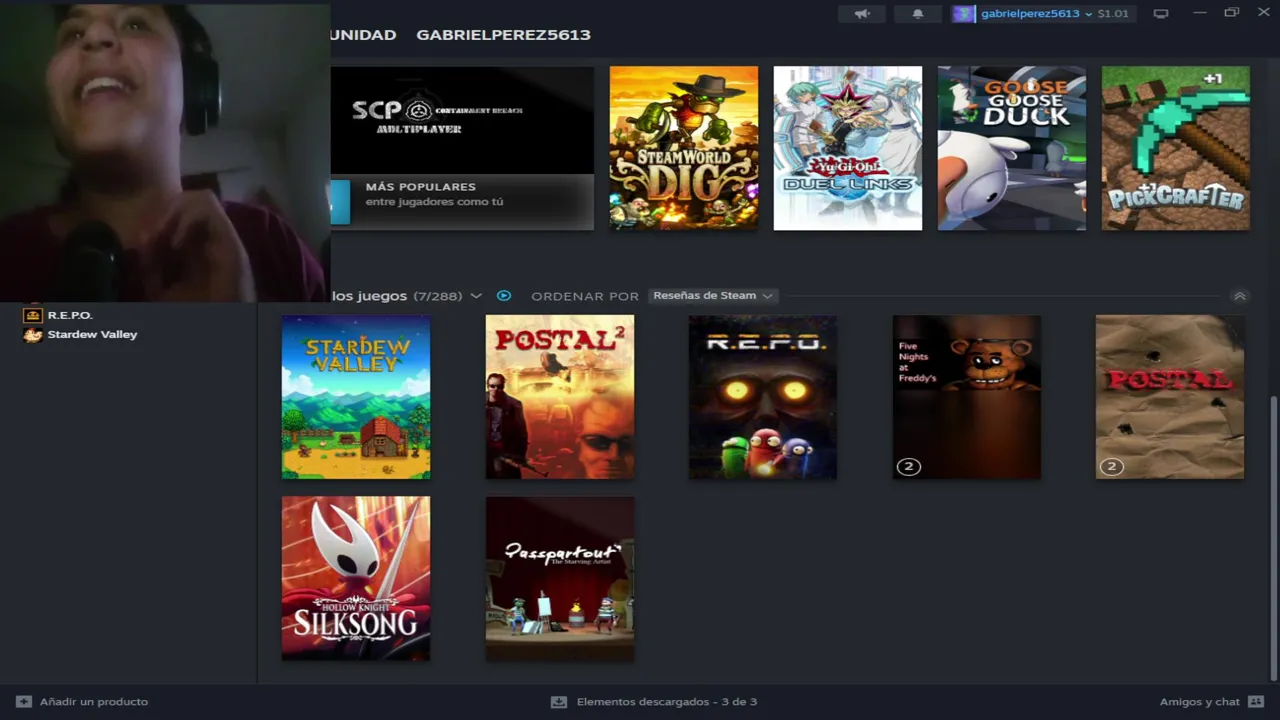Image resolution: width=1280 pixels, height=720 pixels.
Task: Click the blue ready-to-play filter icon
Action: point(504,296)
